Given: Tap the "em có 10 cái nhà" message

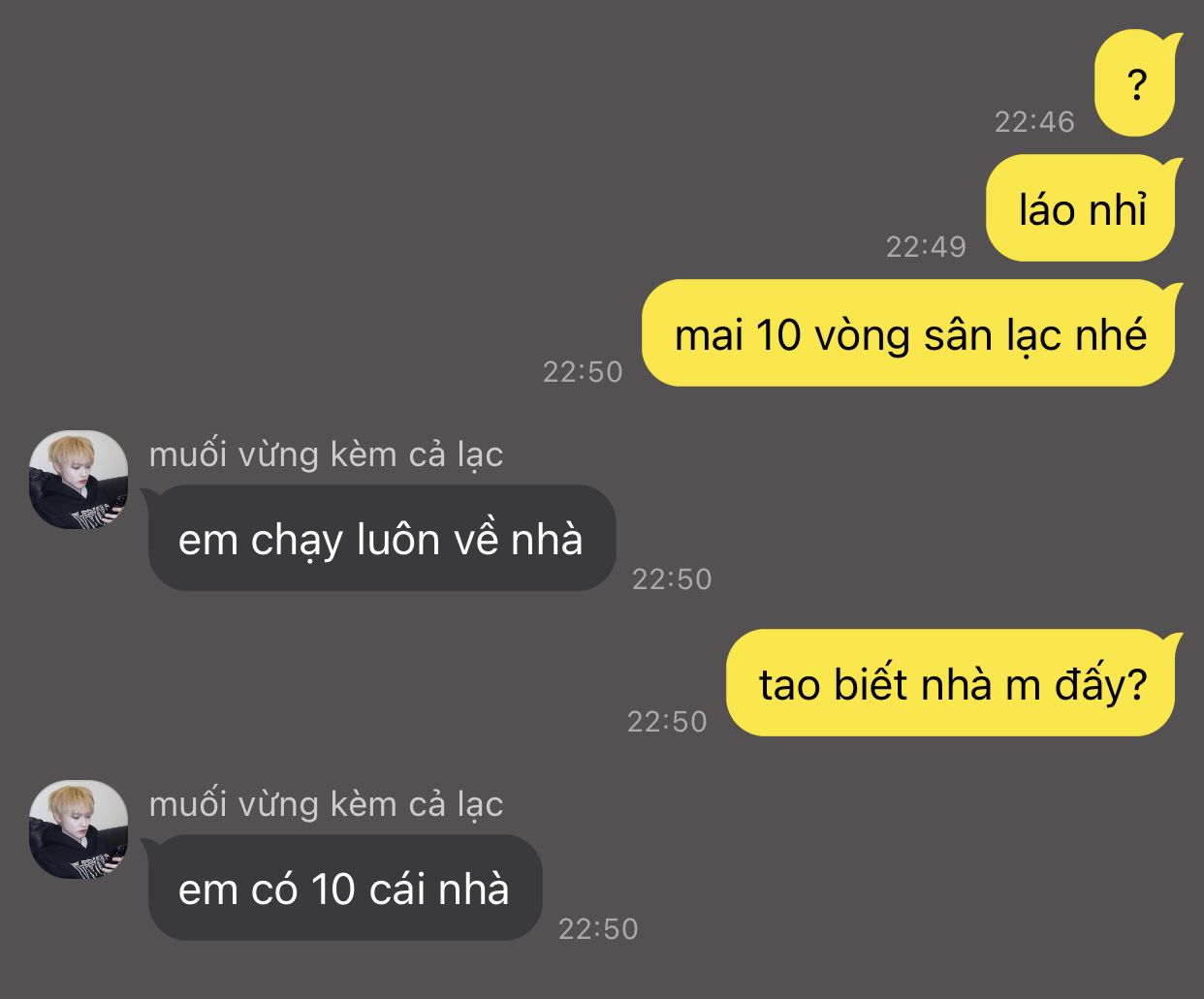Looking at the screenshot, I should 344,889.
